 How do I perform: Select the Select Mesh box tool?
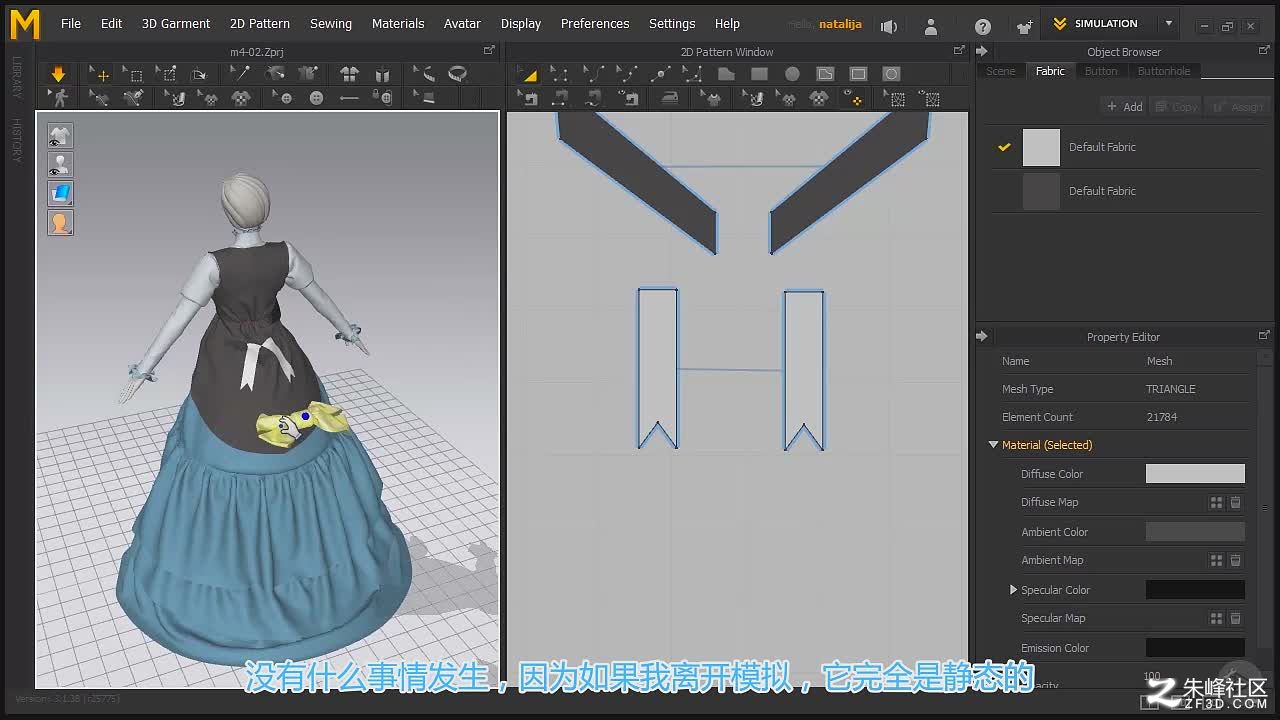(x=132, y=74)
